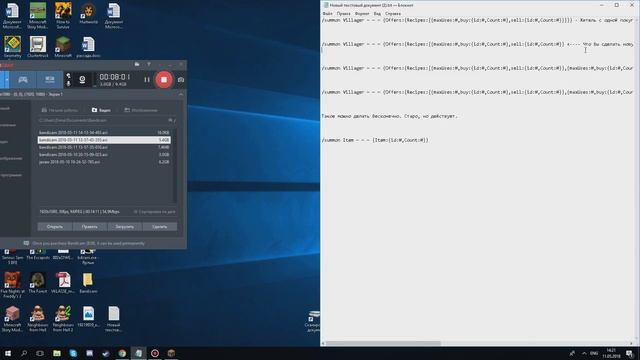640x360 pixels.
Task: Switch to Notepad via its taskbar icon
Action: 138,353
